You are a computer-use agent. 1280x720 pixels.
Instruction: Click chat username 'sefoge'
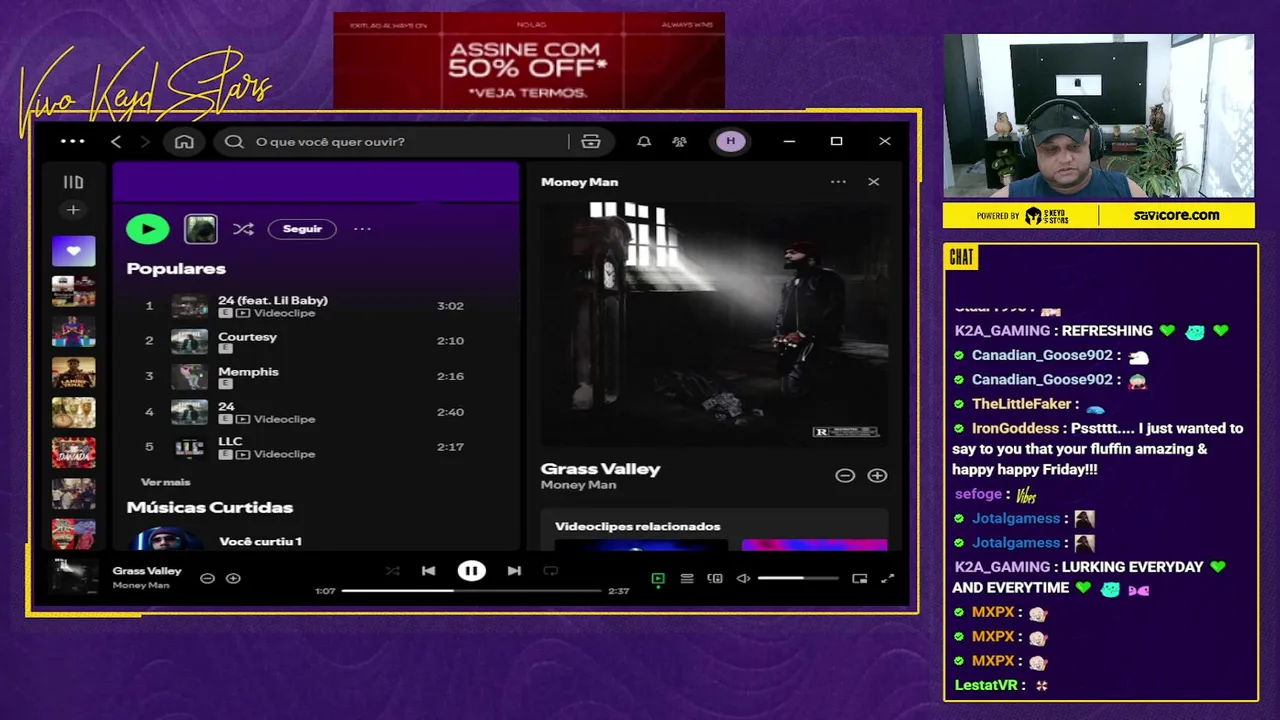[x=978, y=494]
